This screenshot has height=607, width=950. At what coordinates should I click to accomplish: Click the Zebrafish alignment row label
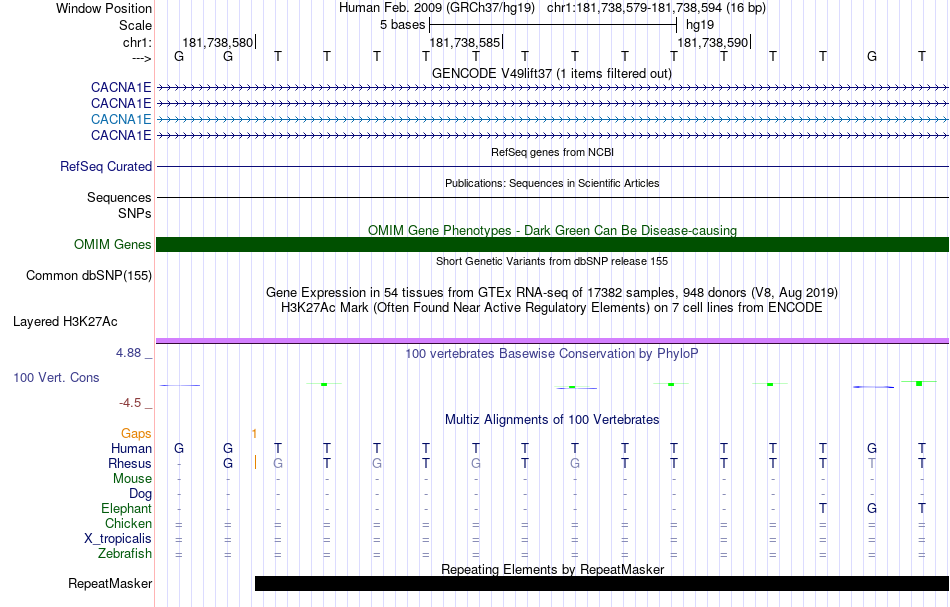(x=125, y=553)
